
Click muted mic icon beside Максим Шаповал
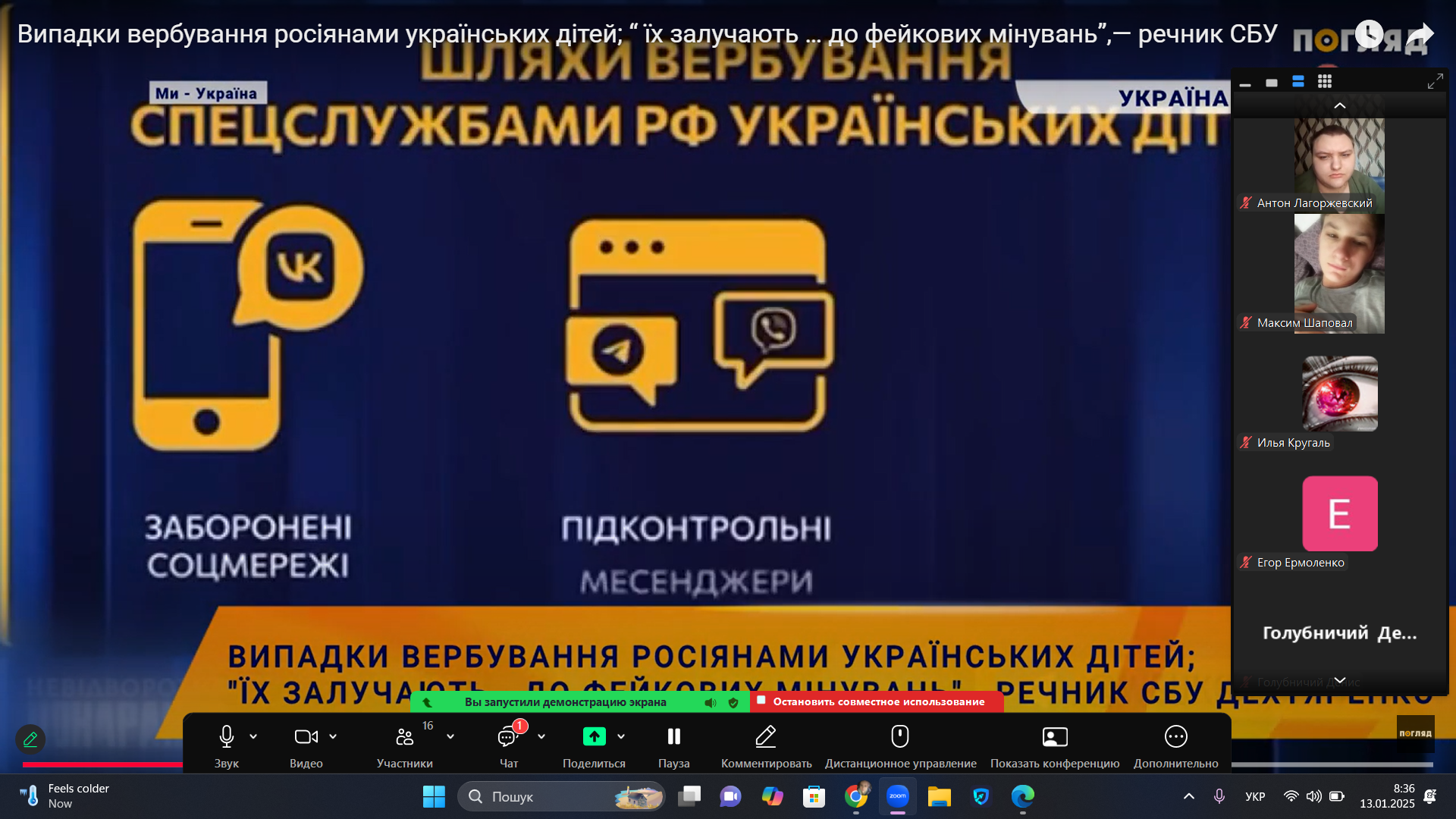coord(1246,322)
